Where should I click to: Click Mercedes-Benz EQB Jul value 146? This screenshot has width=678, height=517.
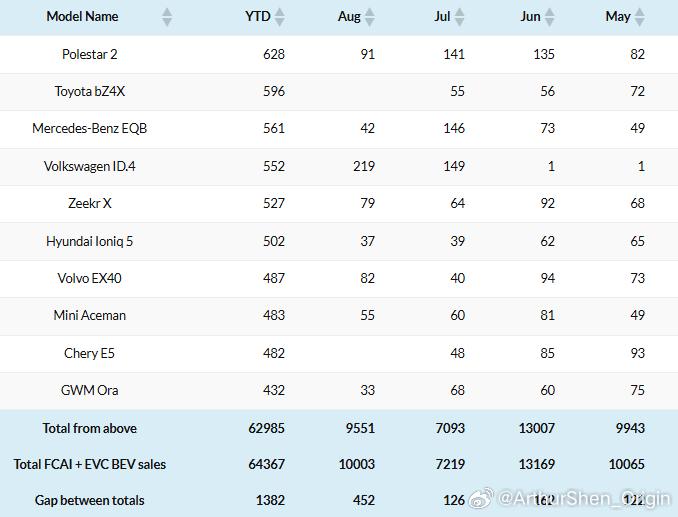[454, 128]
